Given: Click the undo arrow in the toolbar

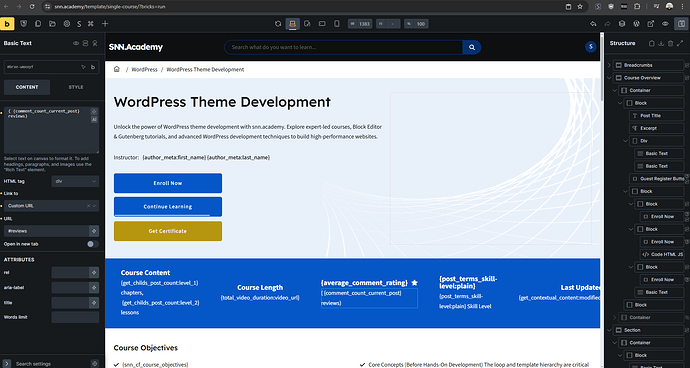Looking at the screenshot, I should click(x=593, y=24).
